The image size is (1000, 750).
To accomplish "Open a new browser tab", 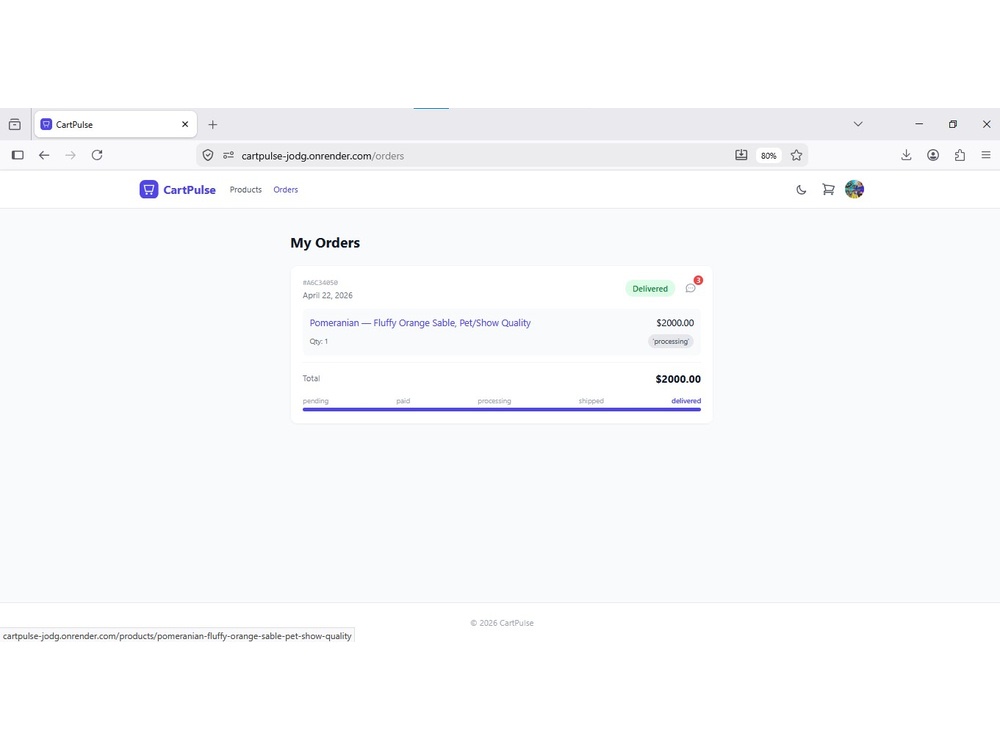I will 212,124.
